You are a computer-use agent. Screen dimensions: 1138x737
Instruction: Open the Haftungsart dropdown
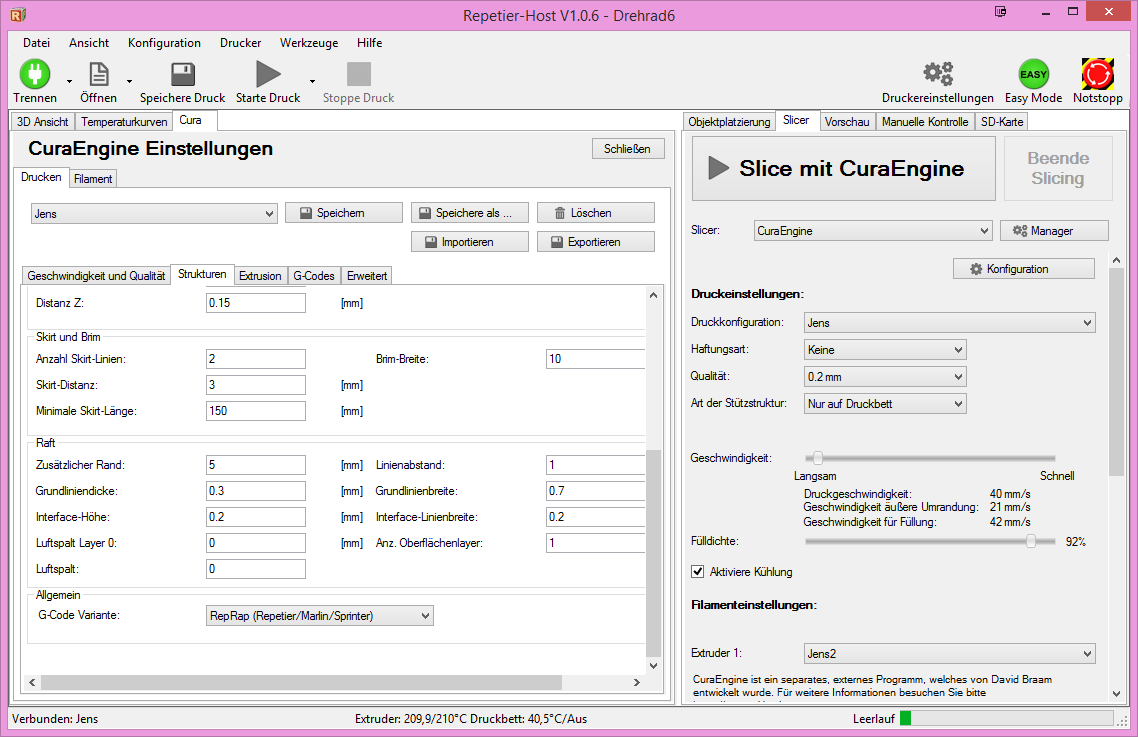coord(885,350)
